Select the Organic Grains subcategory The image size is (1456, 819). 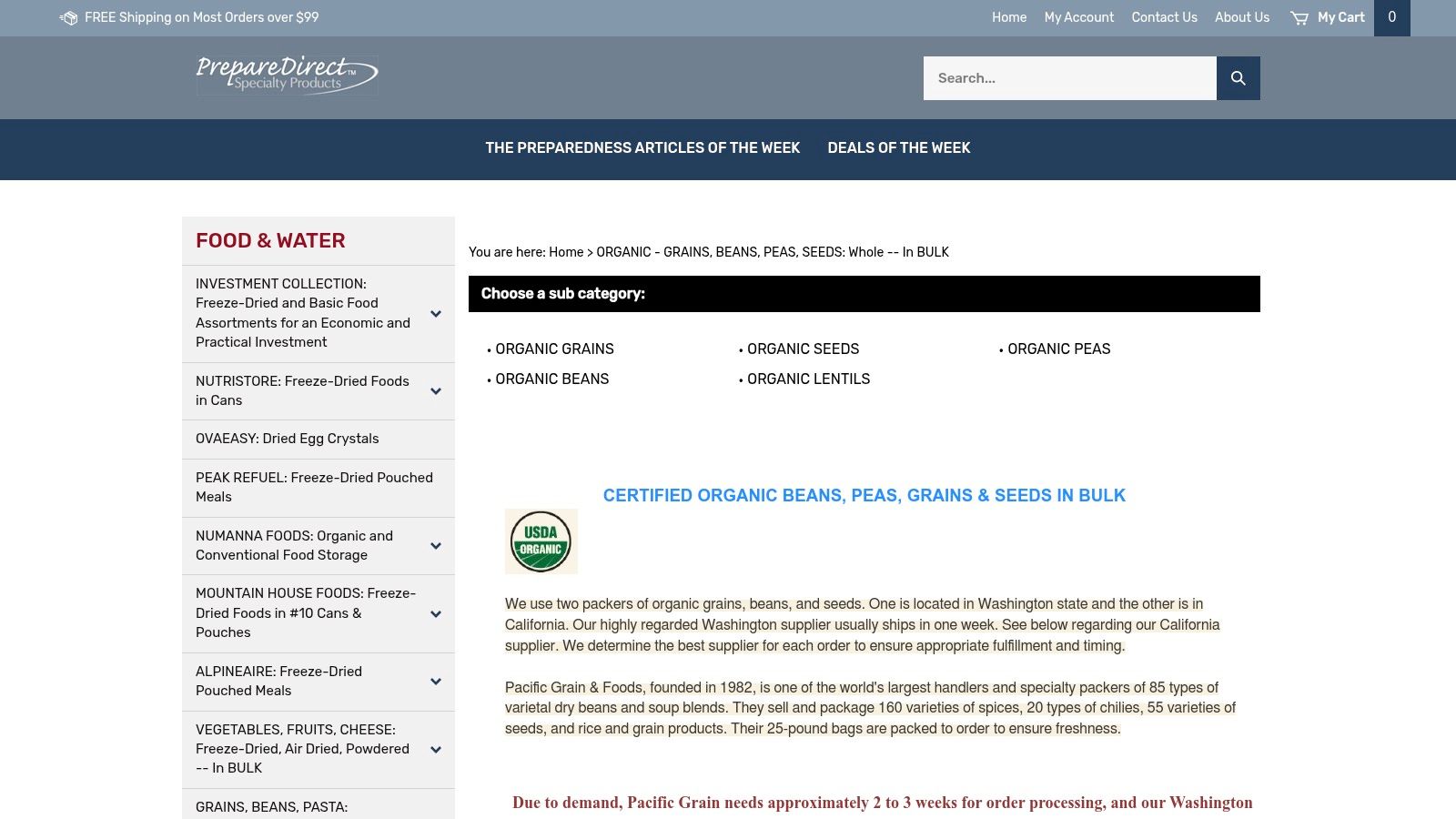[555, 349]
